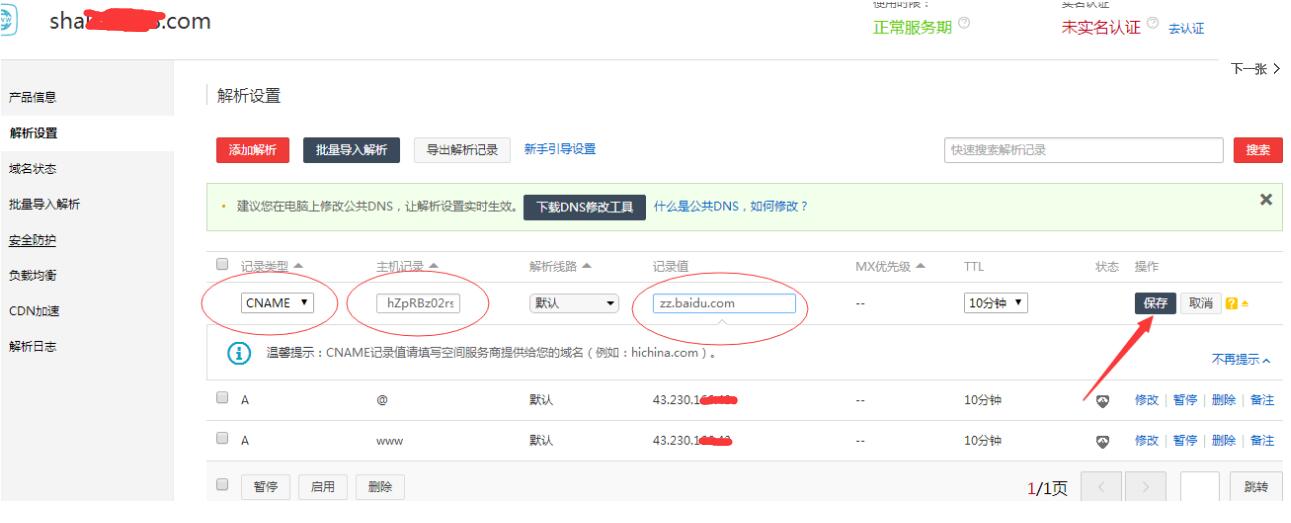The width and height of the screenshot is (1291, 523).
Task: Click the bottom 暂停 batch button
Action: point(265,487)
